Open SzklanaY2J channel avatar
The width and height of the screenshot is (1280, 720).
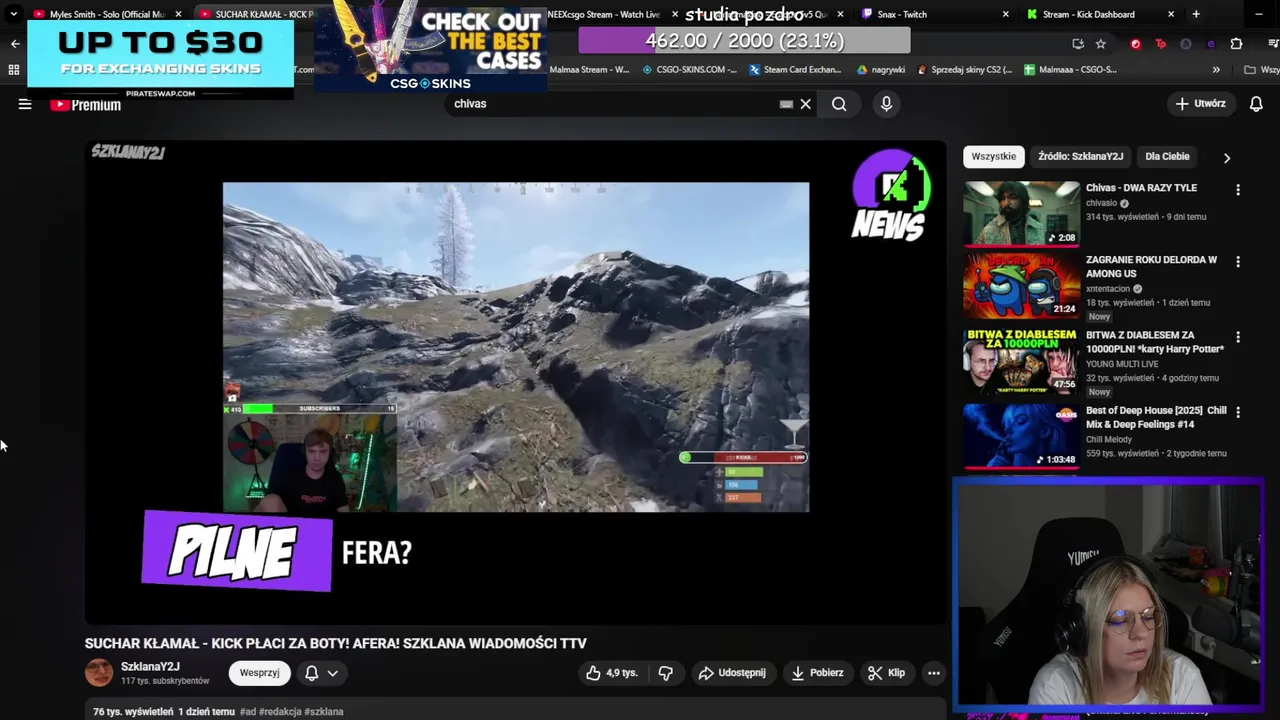coord(99,673)
